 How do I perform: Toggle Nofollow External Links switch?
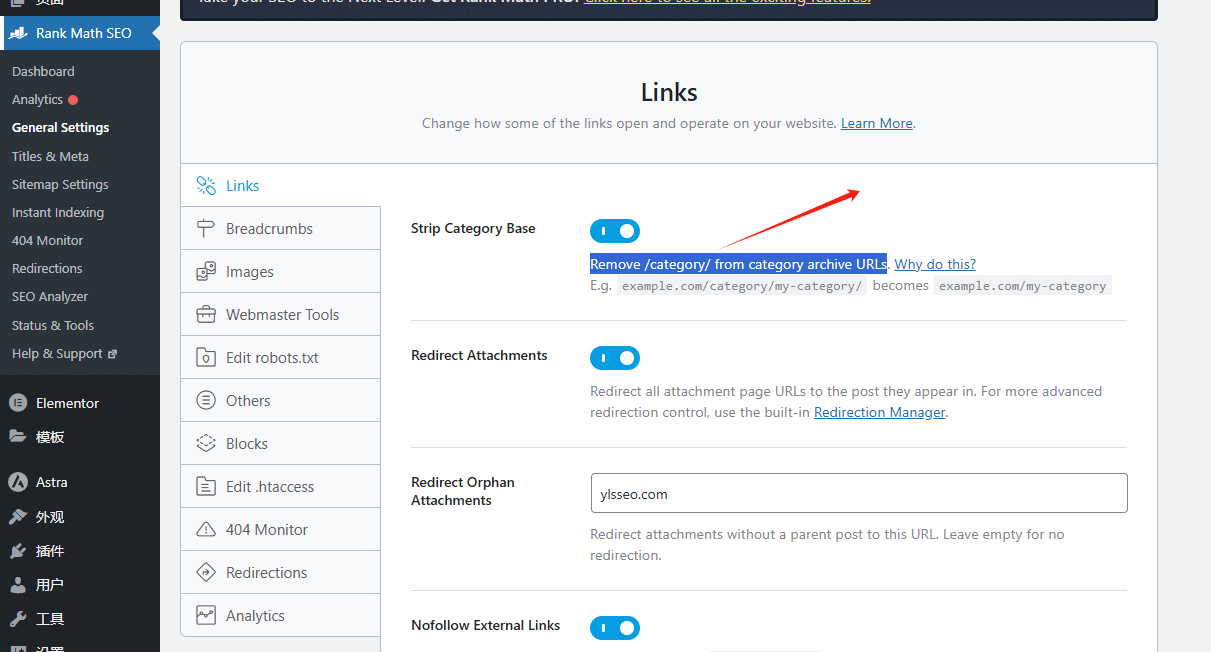[x=615, y=628]
